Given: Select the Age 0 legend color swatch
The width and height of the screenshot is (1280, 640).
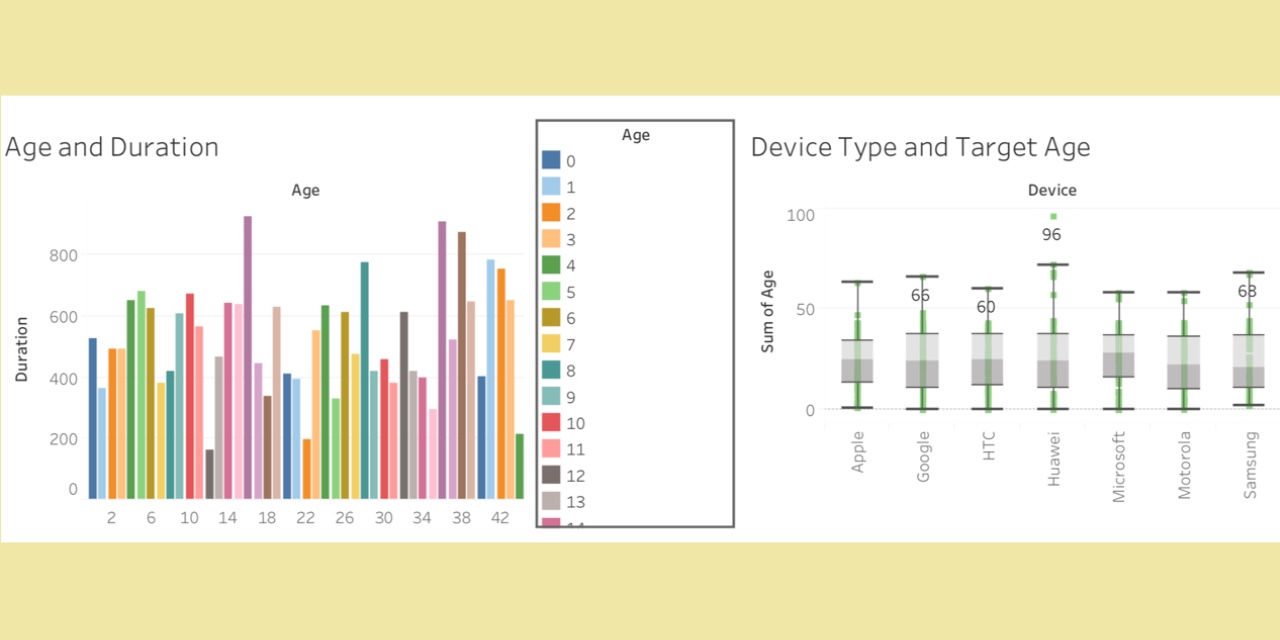Looking at the screenshot, I should [x=552, y=161].
